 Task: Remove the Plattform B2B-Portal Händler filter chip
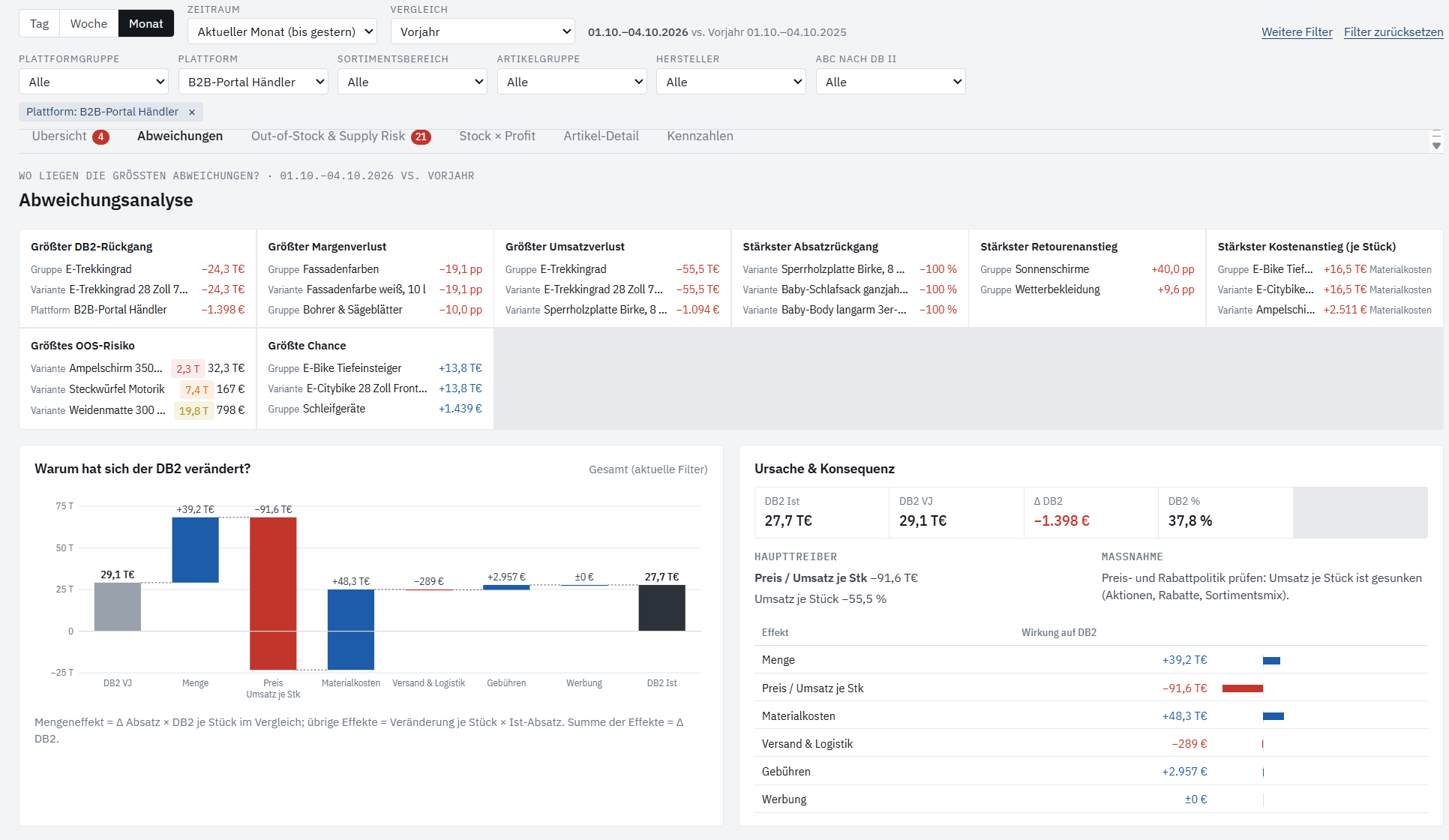point(191,112)
